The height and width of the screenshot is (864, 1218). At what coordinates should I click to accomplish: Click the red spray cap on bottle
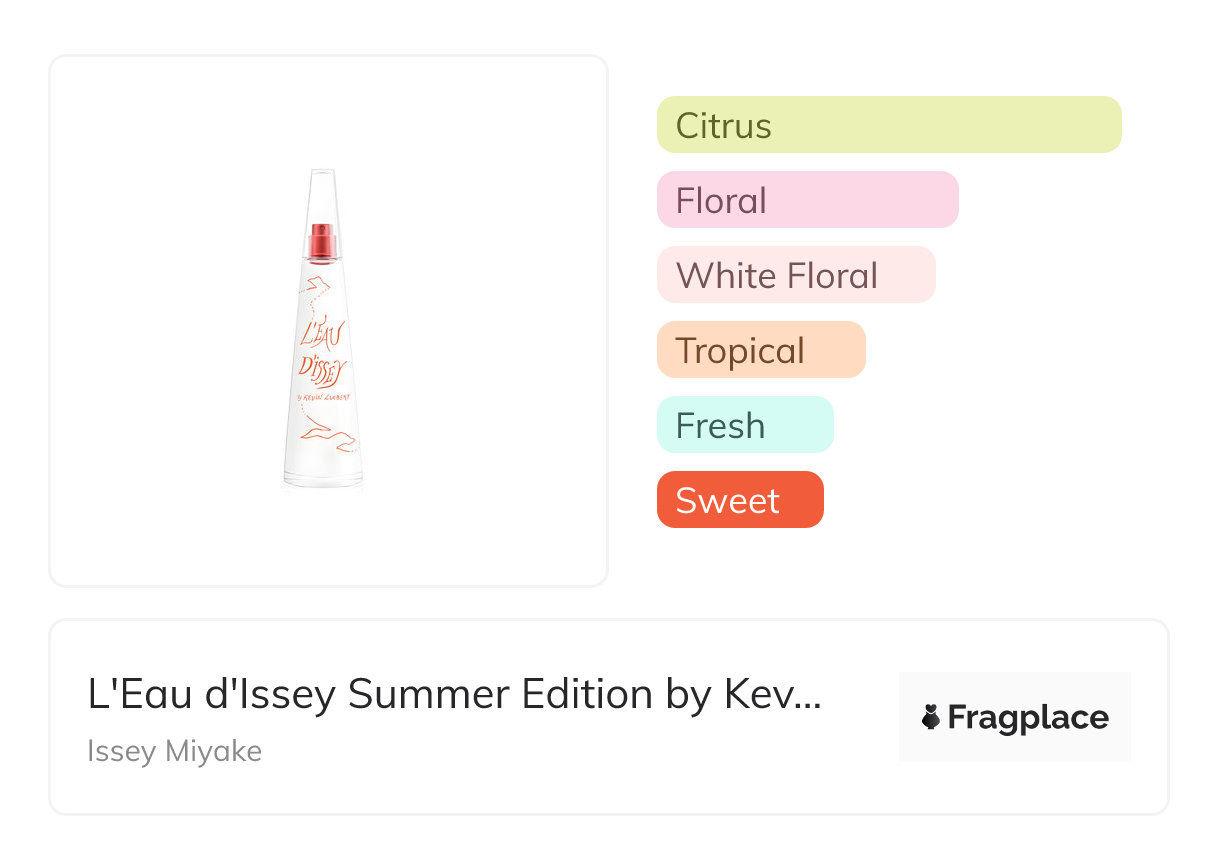[x=322, y=241]
